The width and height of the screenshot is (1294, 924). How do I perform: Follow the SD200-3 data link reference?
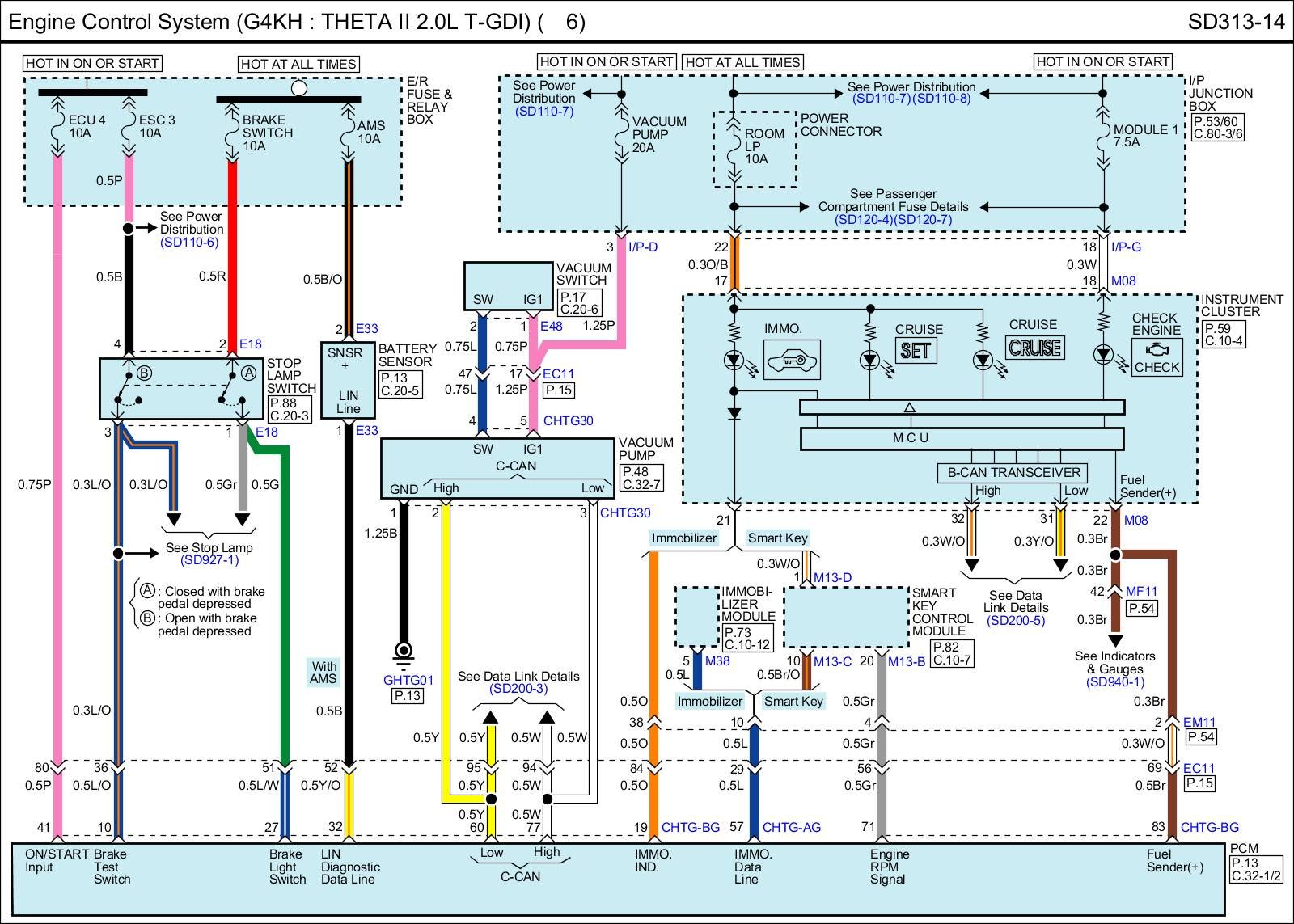pos(518,689)
